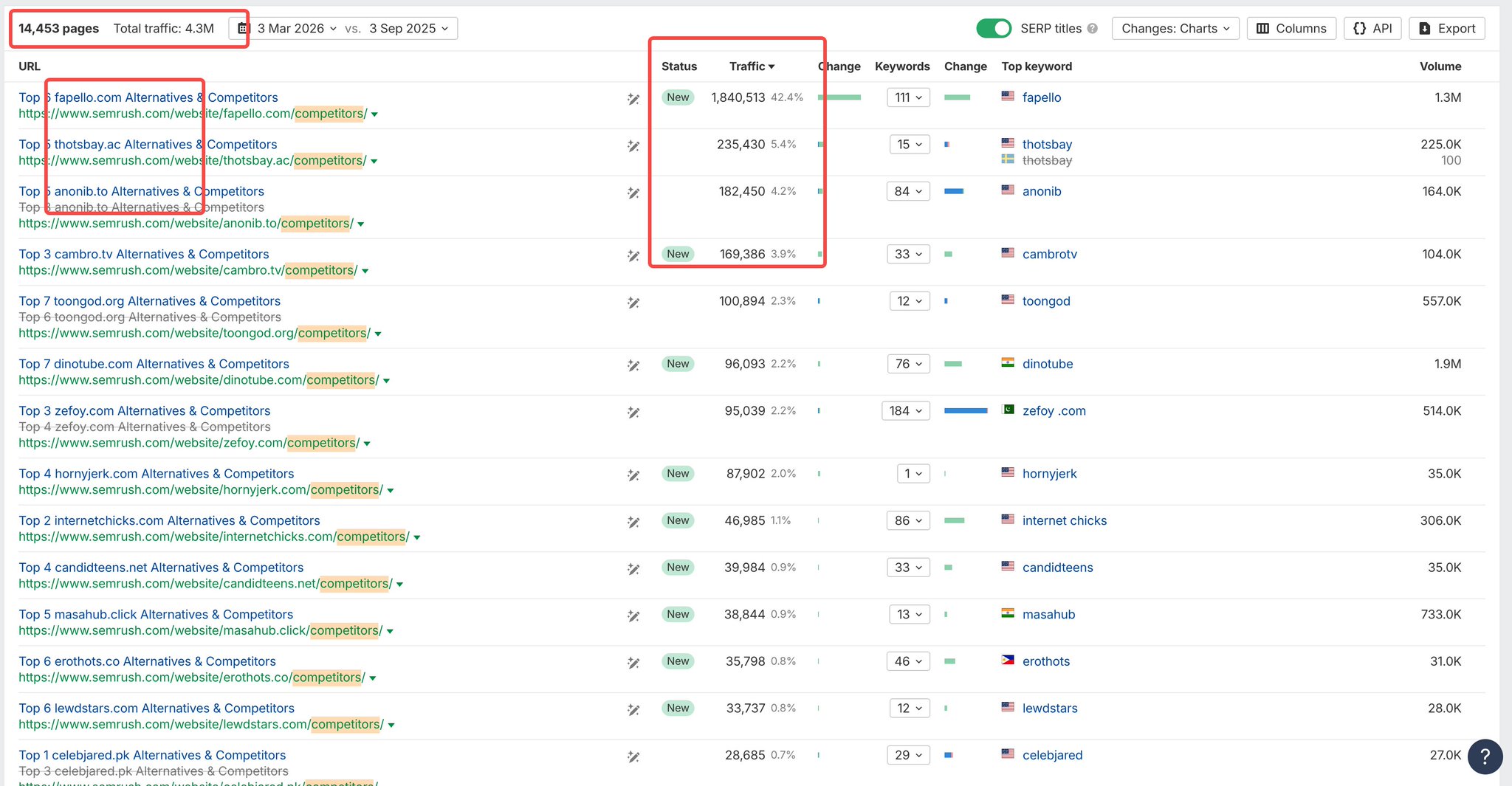Click the magic wand icon for anonib.to

click(x=633, y=193)
